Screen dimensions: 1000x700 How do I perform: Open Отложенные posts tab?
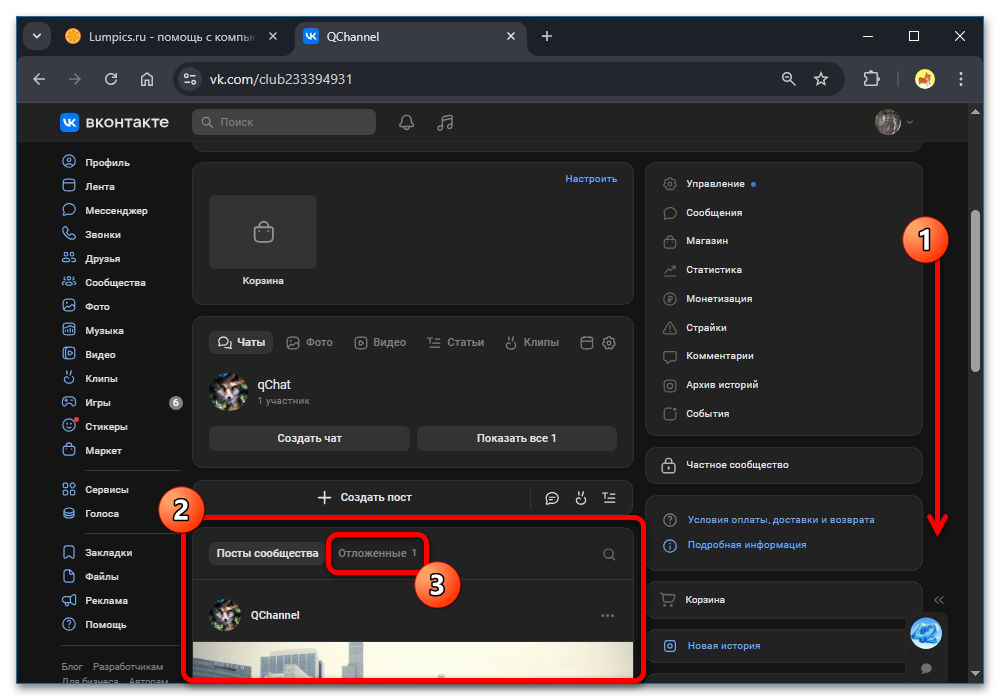click(377, 553)
